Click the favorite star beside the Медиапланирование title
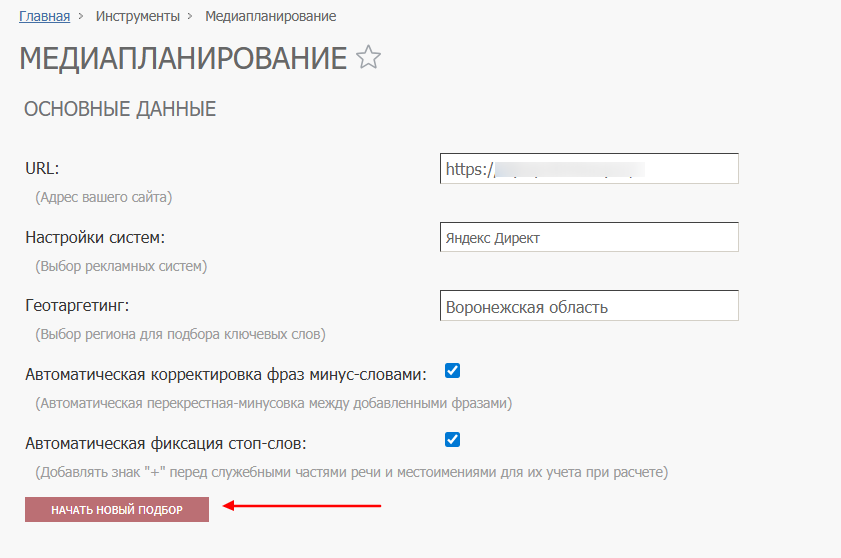Image resolution: width=841 pixels, height=558 pixels. click(369, 58)
